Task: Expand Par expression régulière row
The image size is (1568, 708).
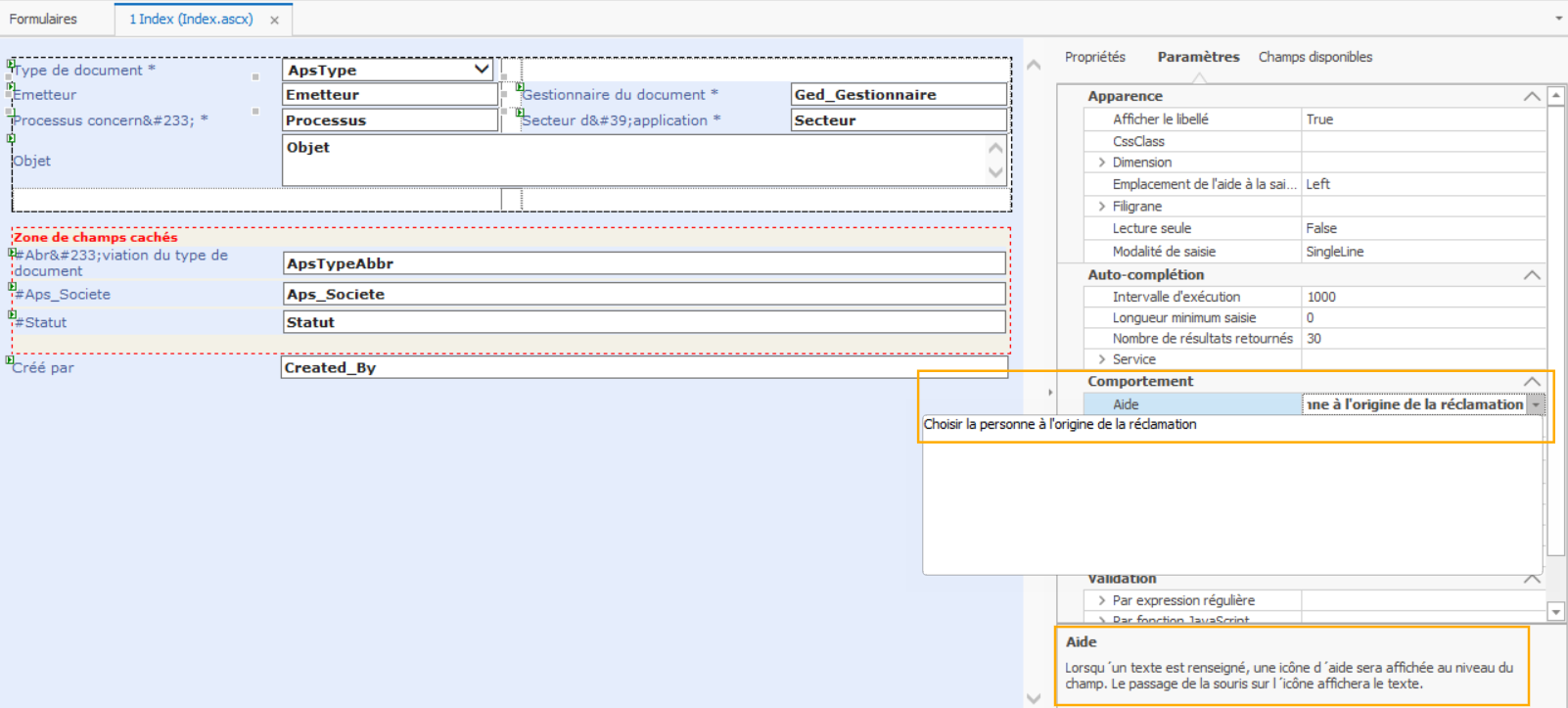Action: coord(1102,600)
